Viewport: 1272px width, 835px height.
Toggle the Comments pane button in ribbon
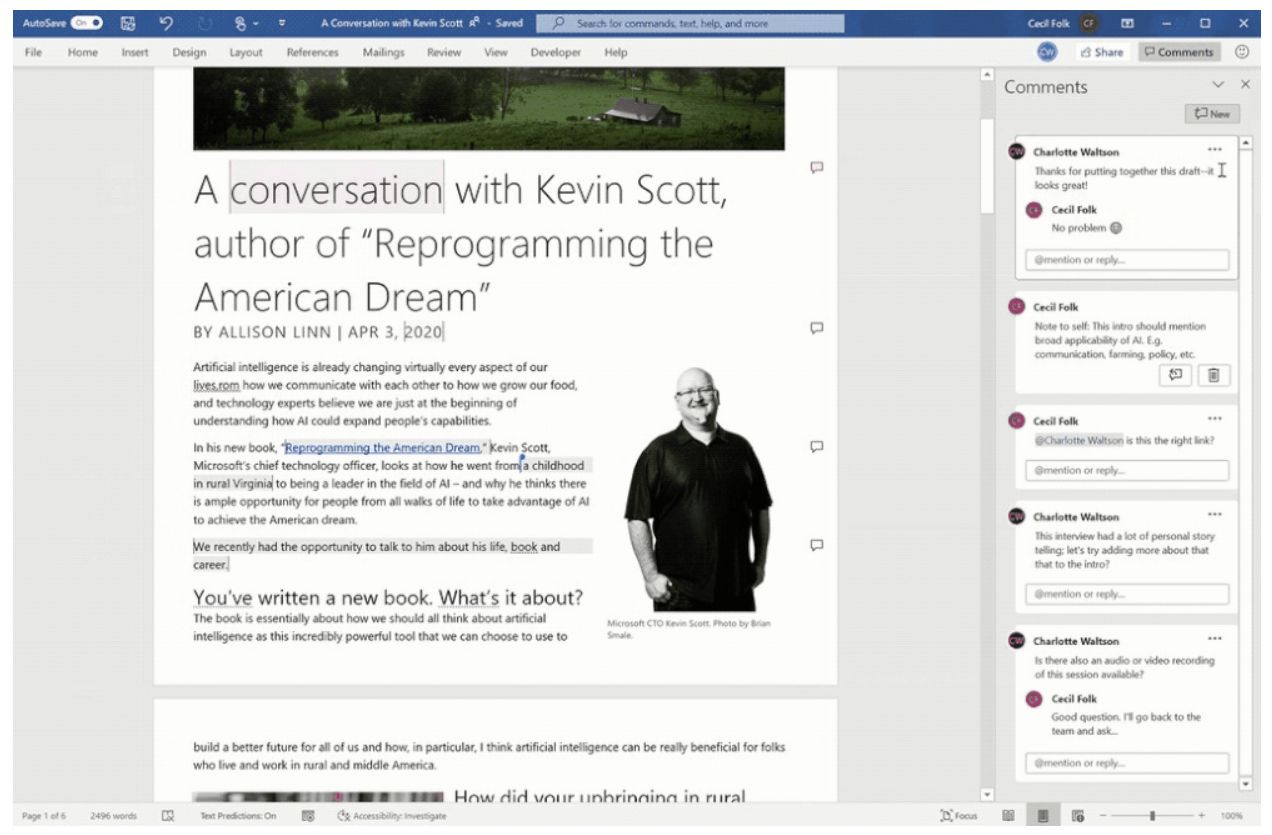click(1179, 52)
